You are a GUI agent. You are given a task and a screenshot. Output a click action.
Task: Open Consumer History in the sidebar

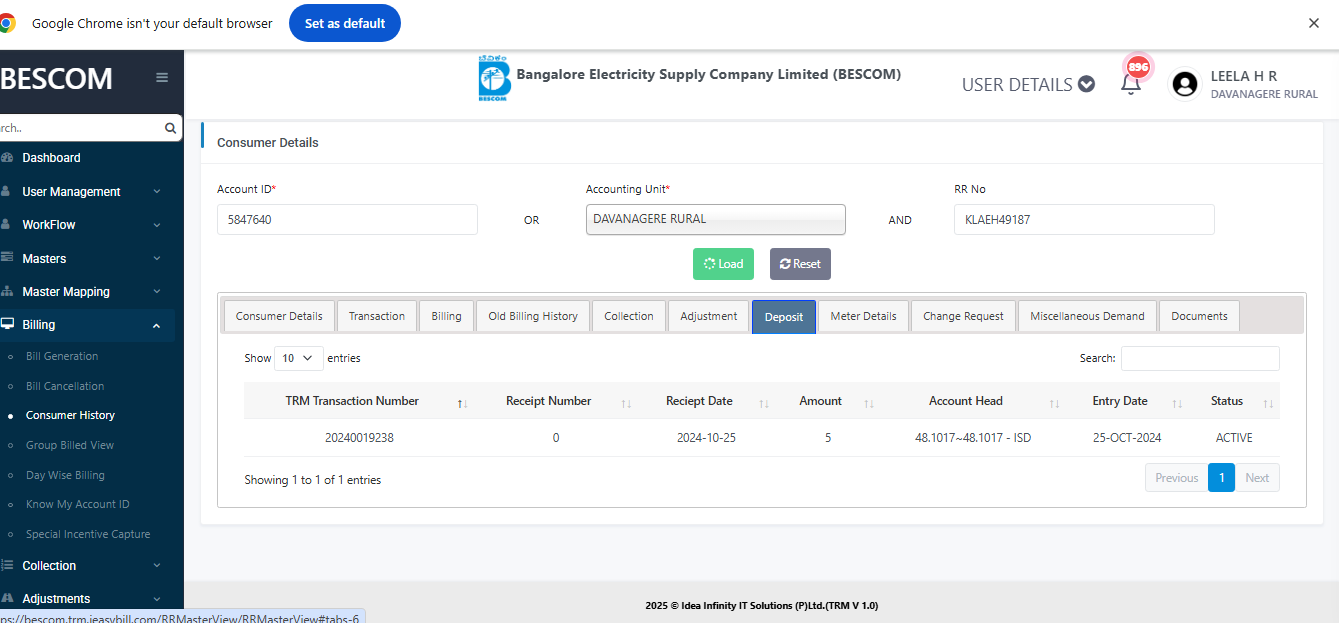pos(70,415)
